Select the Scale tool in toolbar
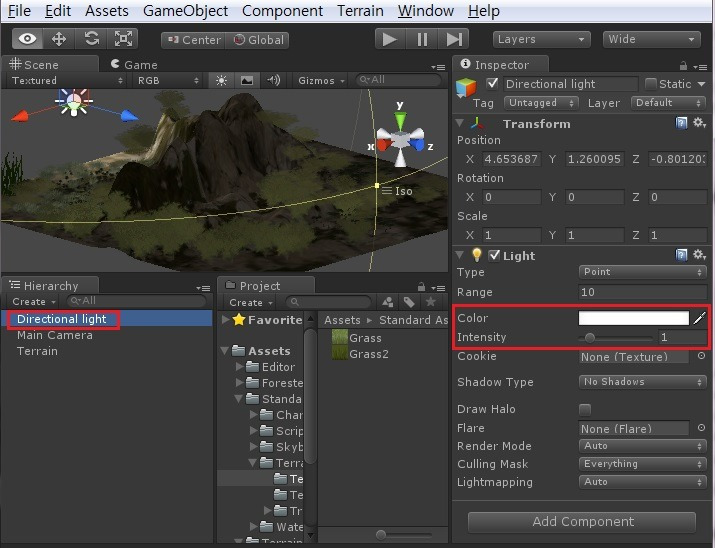The height and width of the screenshot is (548, 715). [123, 39]
